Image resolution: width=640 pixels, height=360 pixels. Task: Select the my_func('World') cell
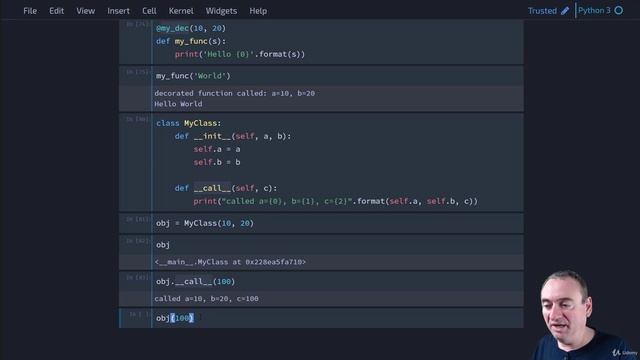[337, 76]
